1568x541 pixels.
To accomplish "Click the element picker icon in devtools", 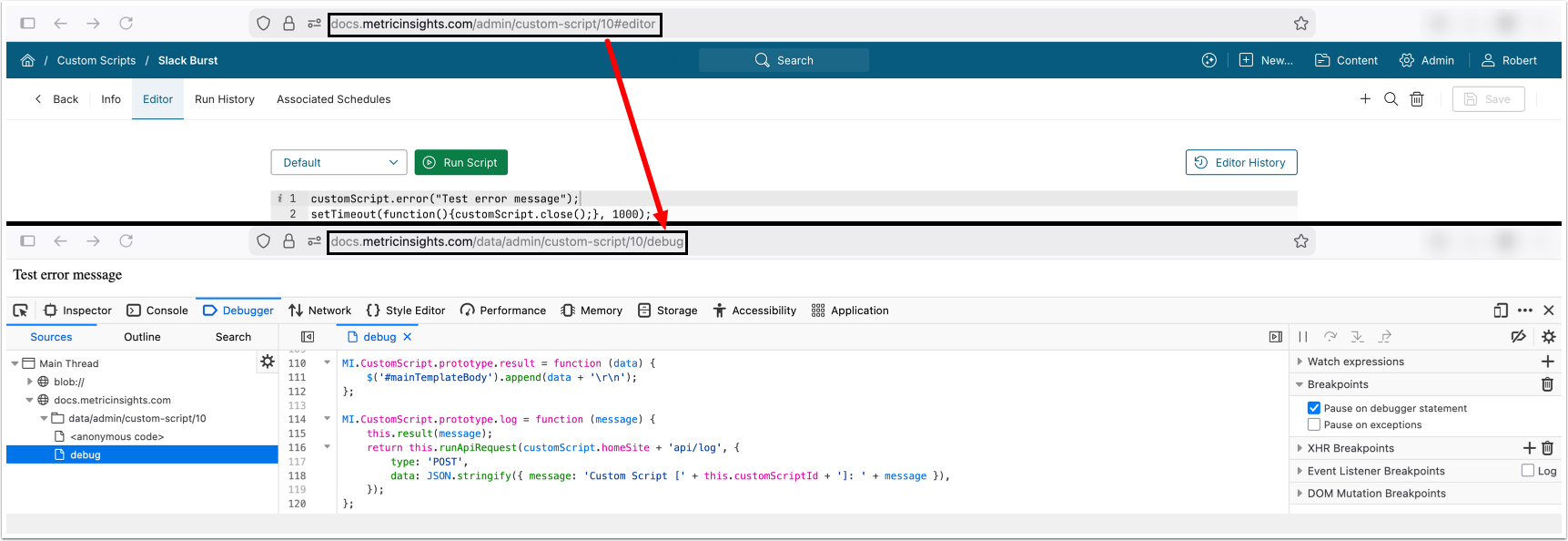I will pyautogui.click(x=20, y=311).
